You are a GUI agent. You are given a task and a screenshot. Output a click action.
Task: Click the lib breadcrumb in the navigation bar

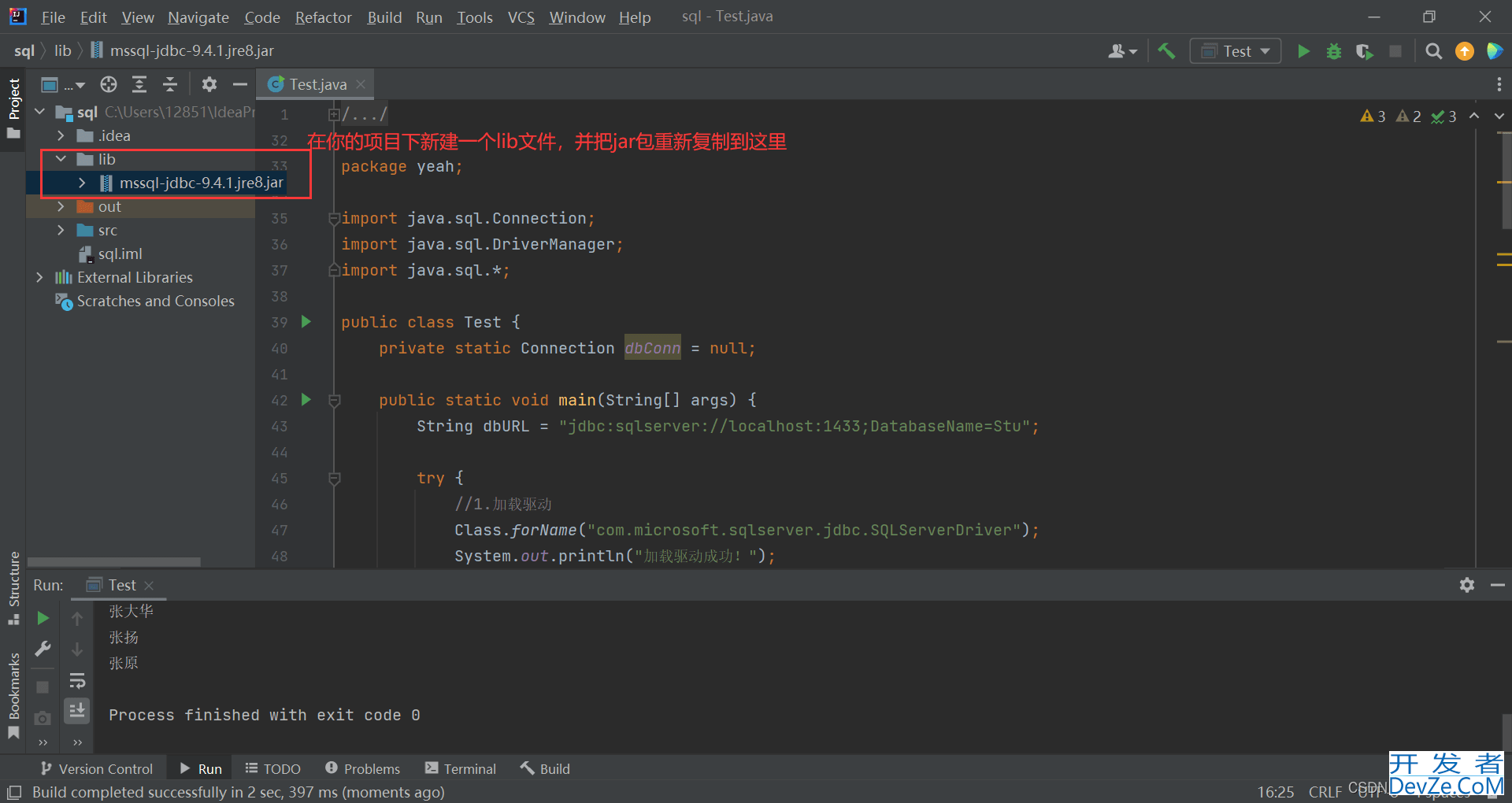tap(63, 51)
